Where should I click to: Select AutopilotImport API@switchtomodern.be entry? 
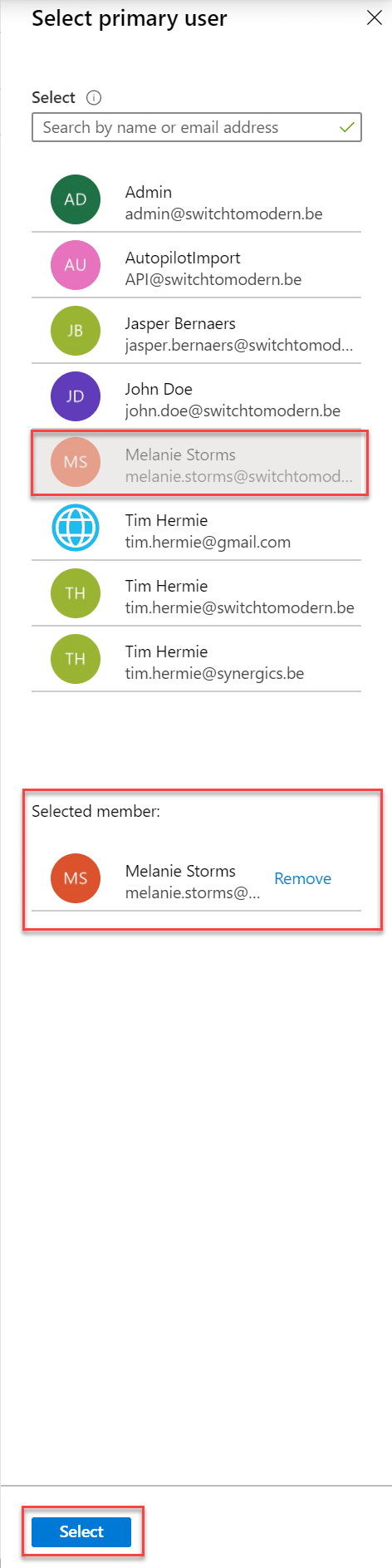pos(197,265)
